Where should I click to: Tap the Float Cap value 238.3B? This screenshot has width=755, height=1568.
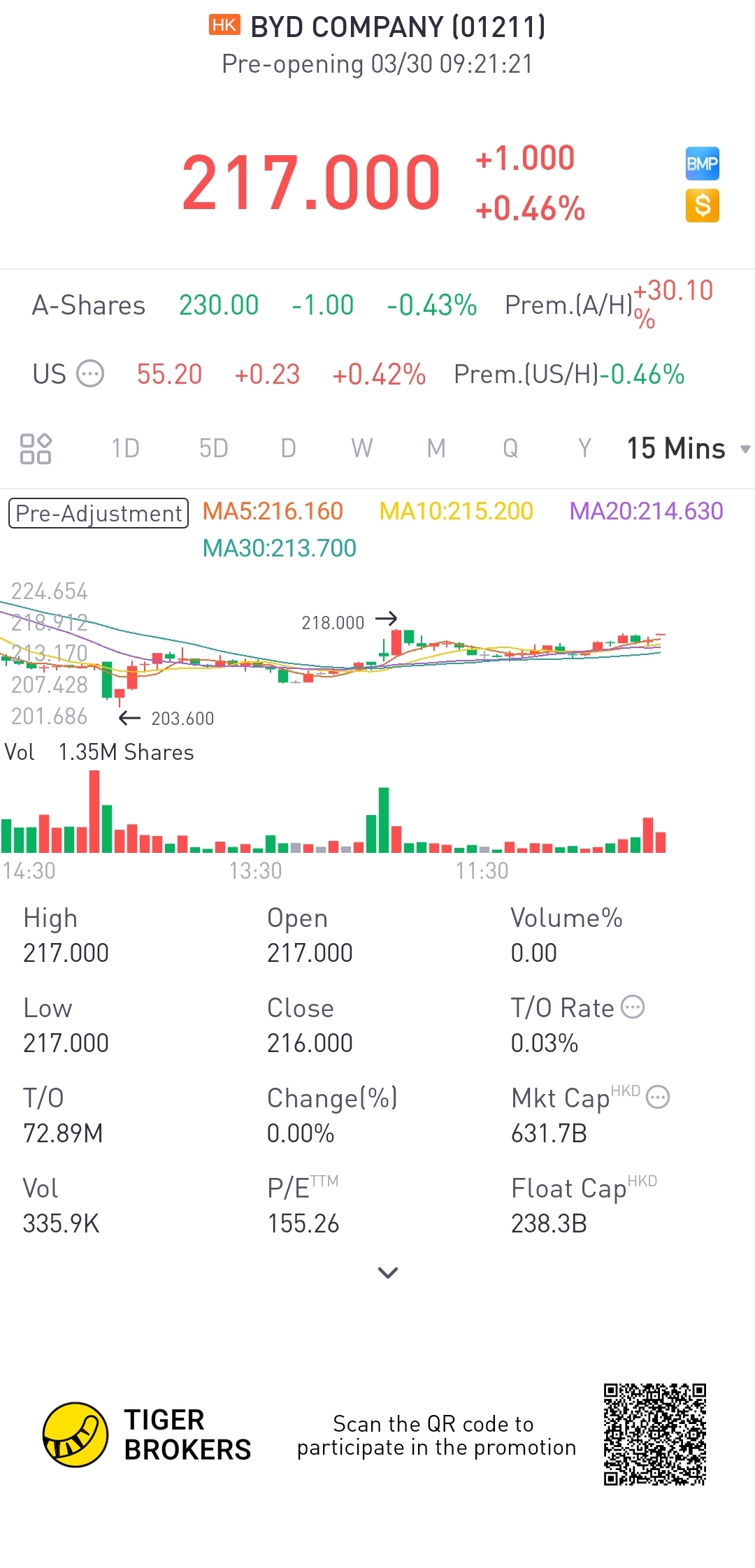click(549, 1223)
